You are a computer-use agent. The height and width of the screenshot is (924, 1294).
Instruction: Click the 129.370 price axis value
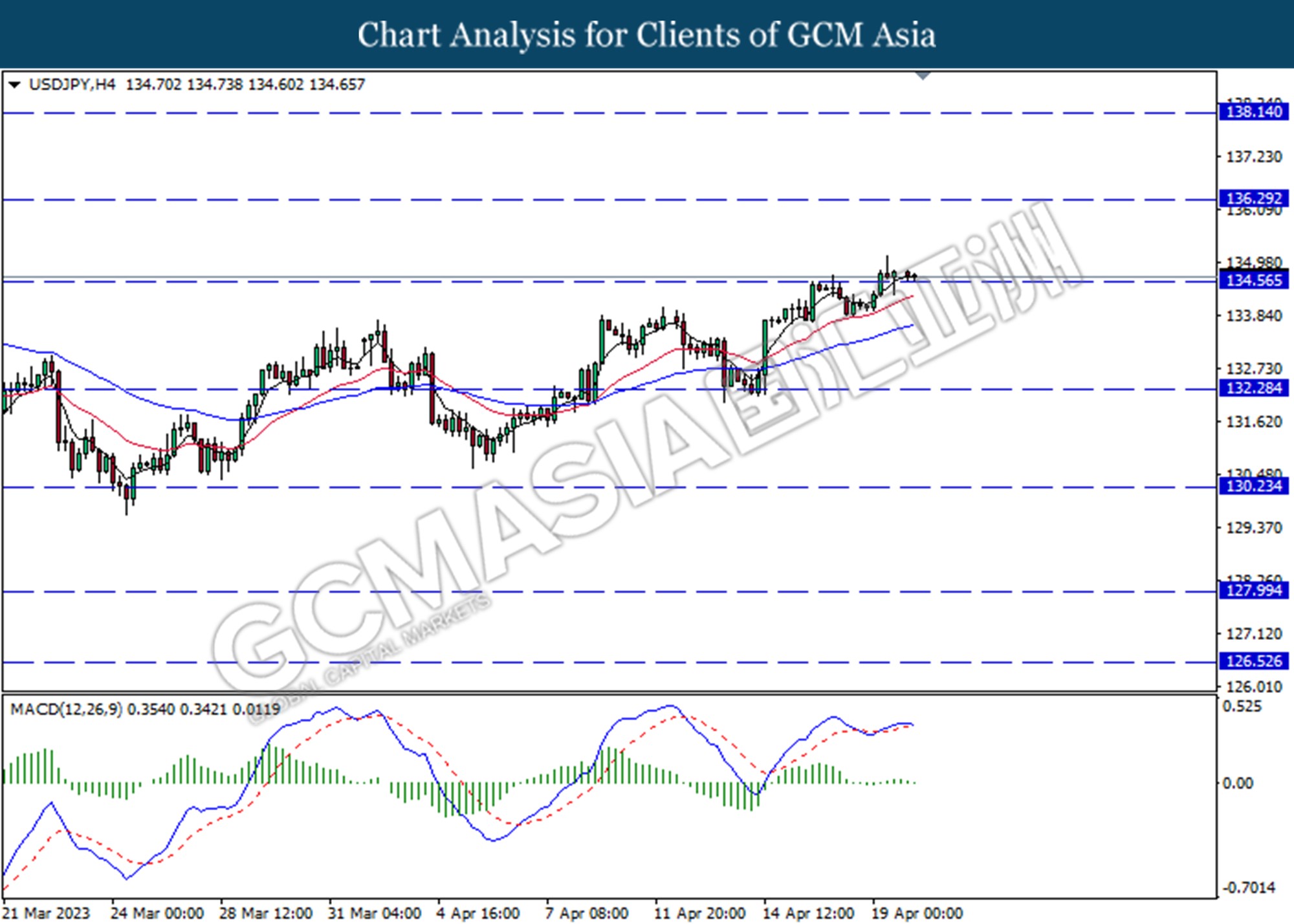pos(1254,528)
